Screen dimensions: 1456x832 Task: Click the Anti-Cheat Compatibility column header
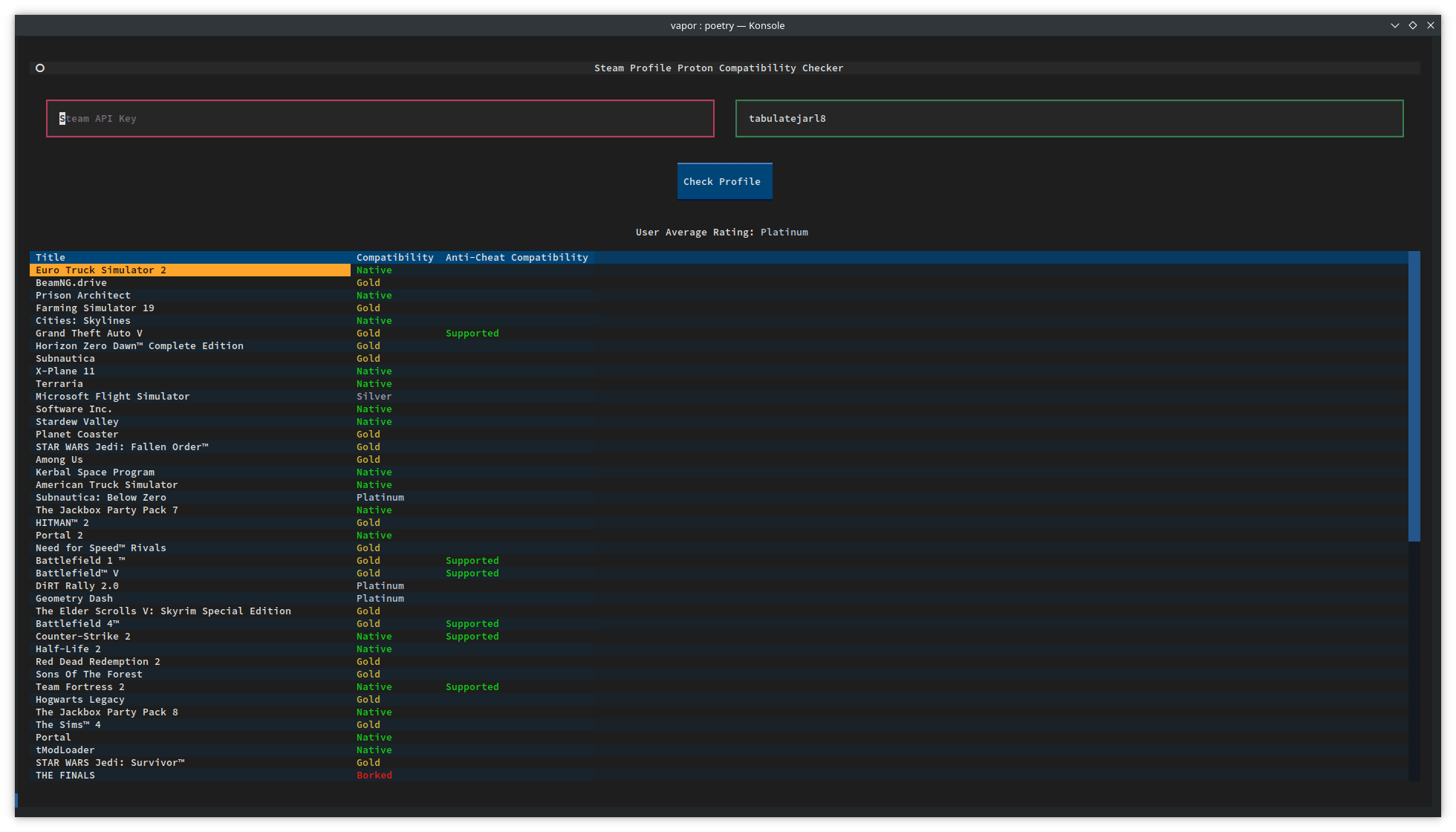tap(517, 257)
